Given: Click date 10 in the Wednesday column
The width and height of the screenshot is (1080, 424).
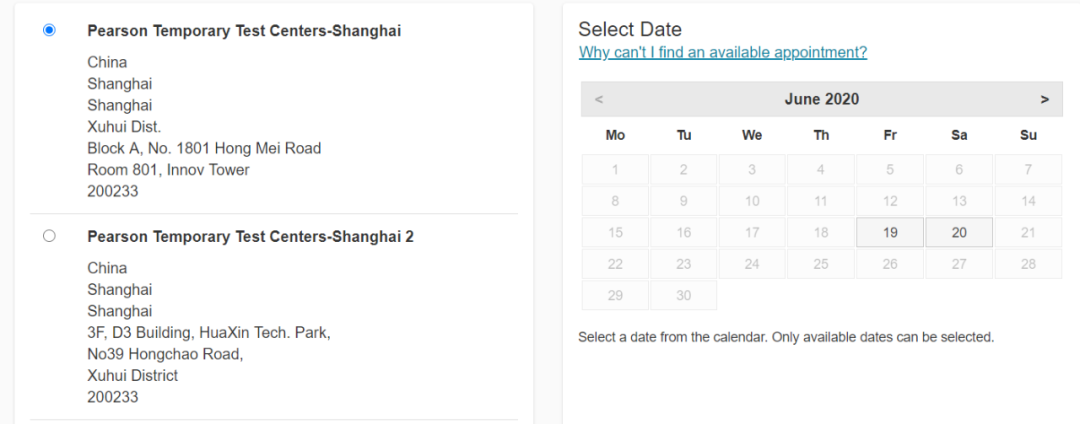Looking at the screenshot, I should 752,201.
